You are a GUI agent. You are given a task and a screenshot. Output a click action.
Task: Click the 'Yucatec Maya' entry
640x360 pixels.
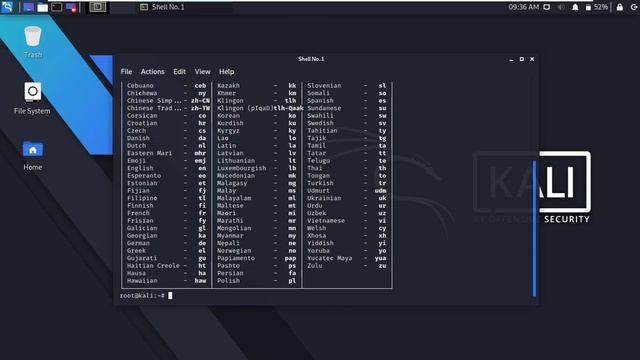329,258
